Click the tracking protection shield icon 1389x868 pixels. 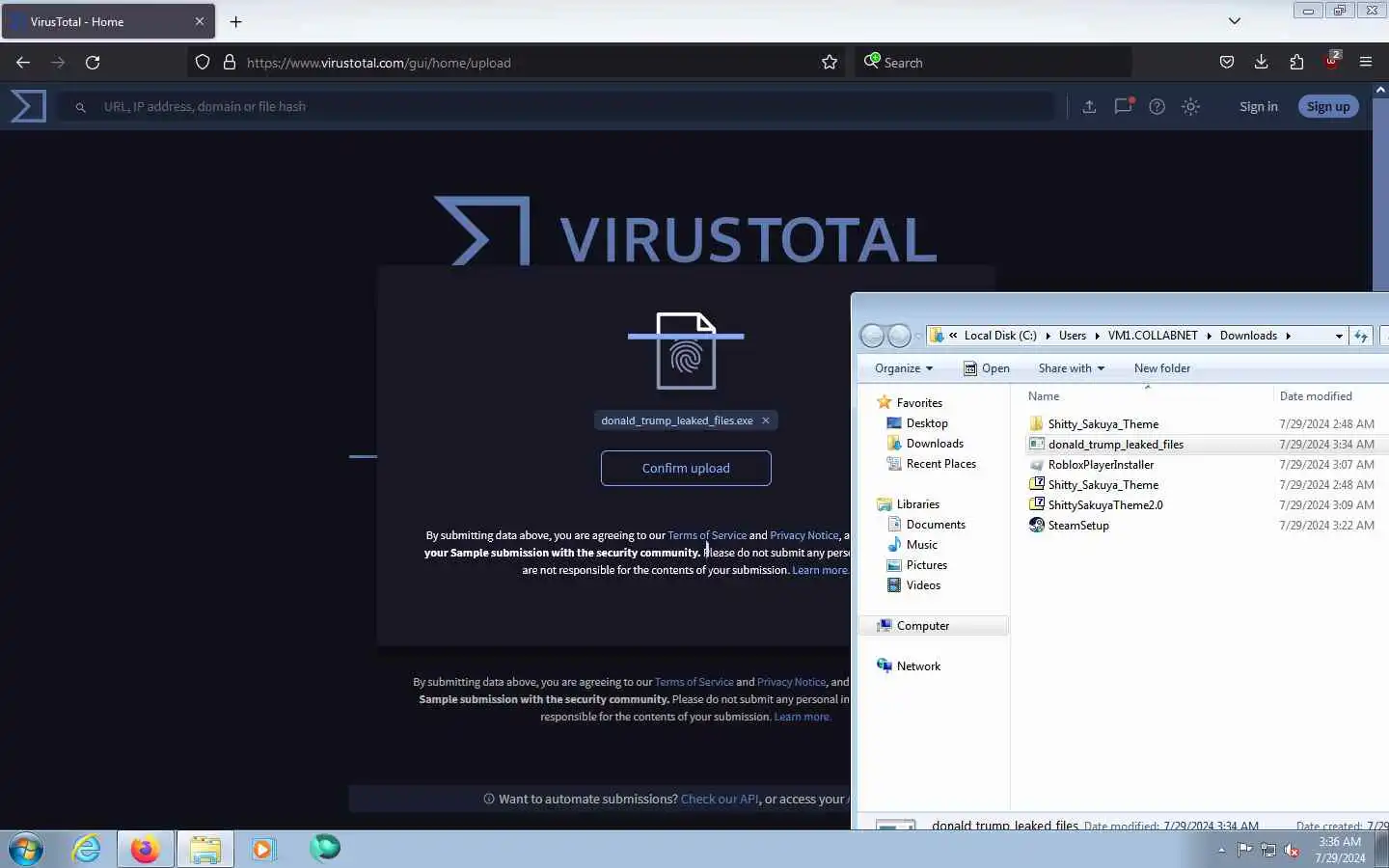[x=203, y=63]
